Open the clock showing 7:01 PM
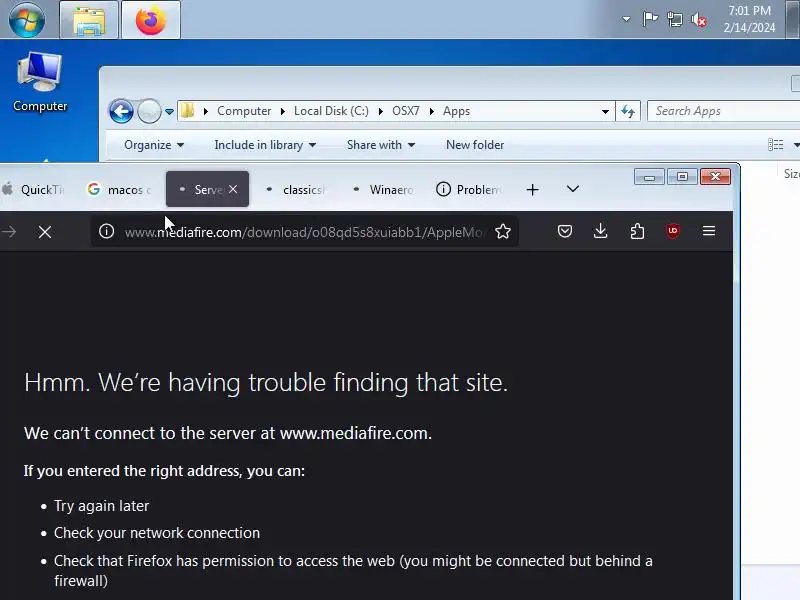 [x=749, y=19]
